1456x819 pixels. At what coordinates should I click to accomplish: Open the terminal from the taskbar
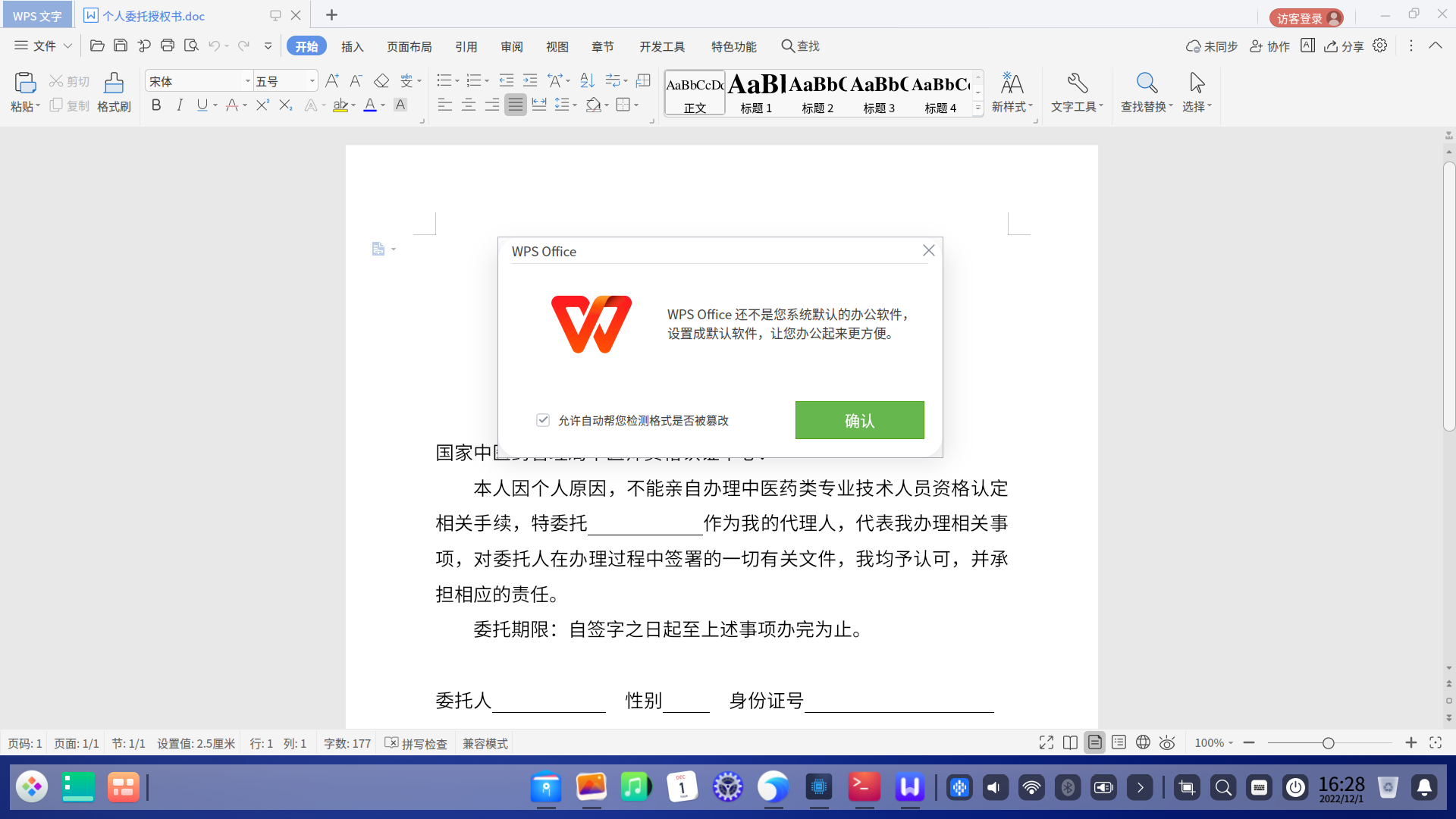pos(864,787)
